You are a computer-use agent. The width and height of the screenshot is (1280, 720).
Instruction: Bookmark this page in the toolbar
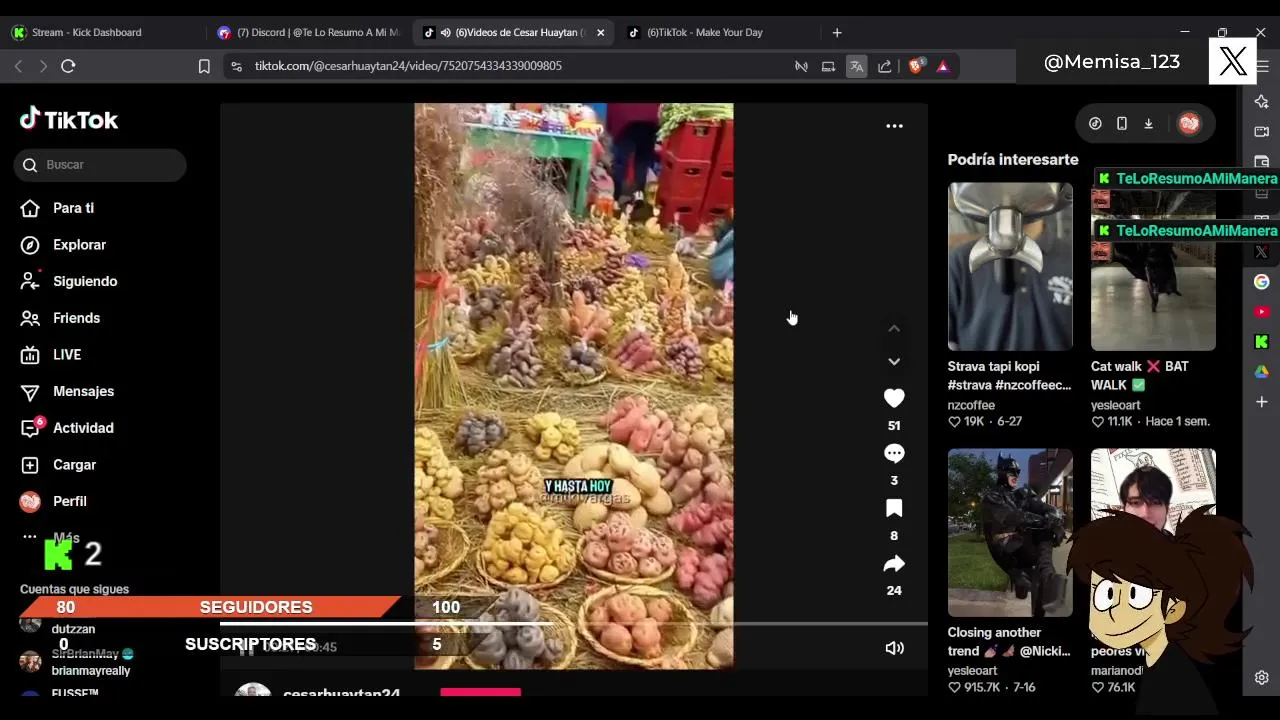pos(204,66)
